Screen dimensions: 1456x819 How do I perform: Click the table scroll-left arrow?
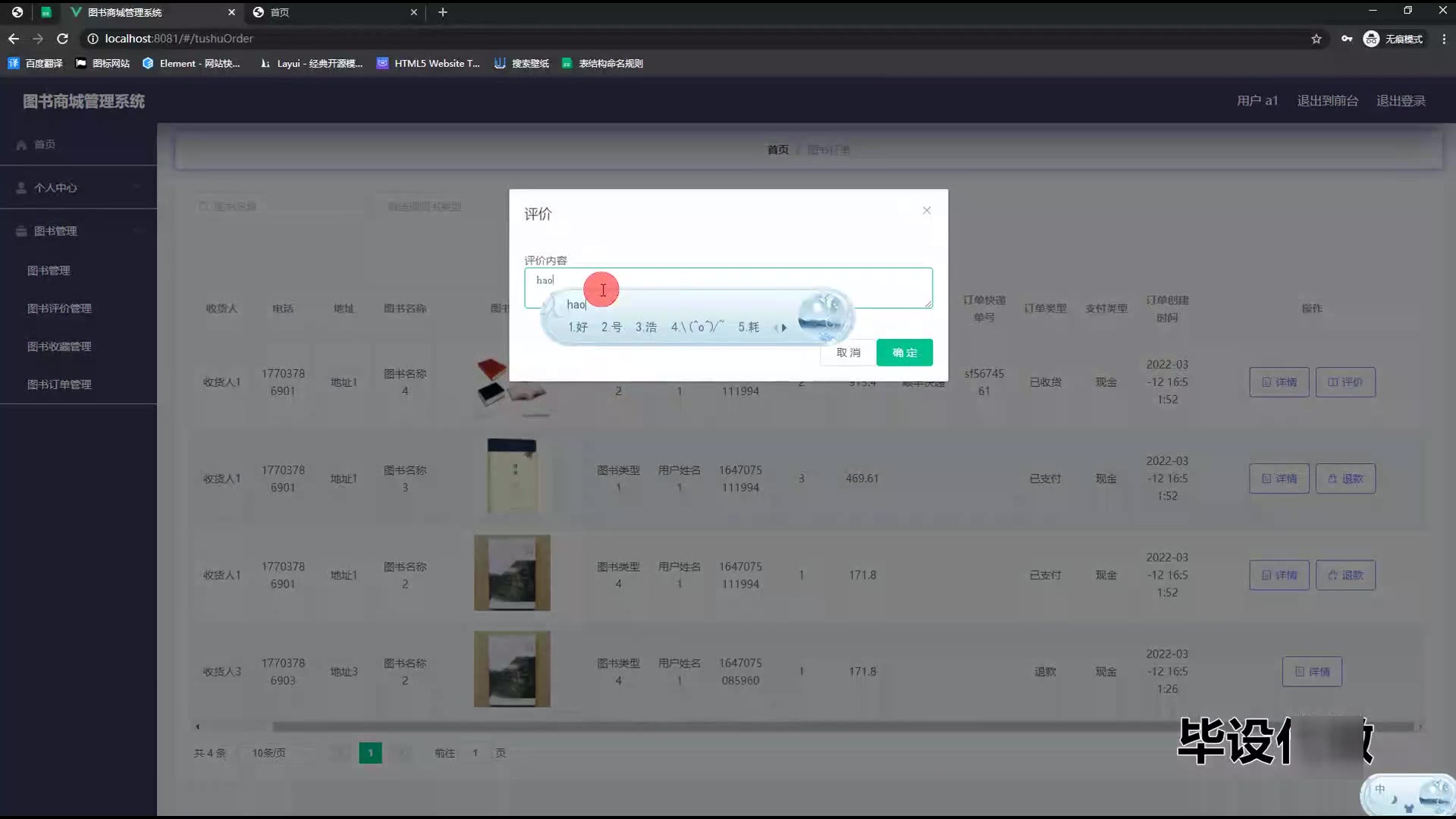[197, 726]
